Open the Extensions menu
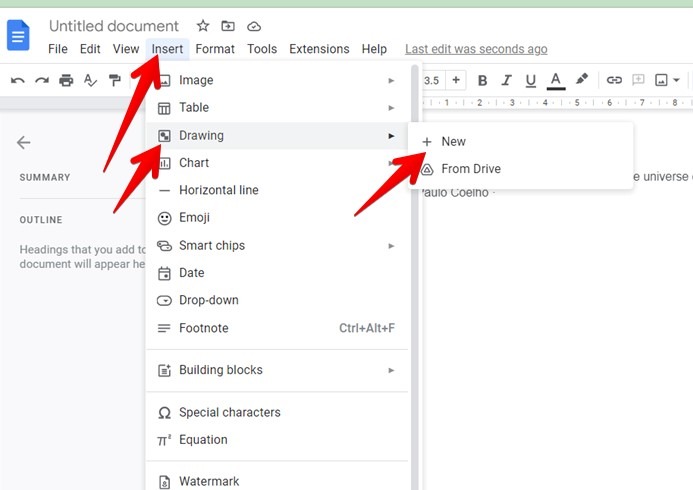693x490 pixels. (x=319, y=49)
